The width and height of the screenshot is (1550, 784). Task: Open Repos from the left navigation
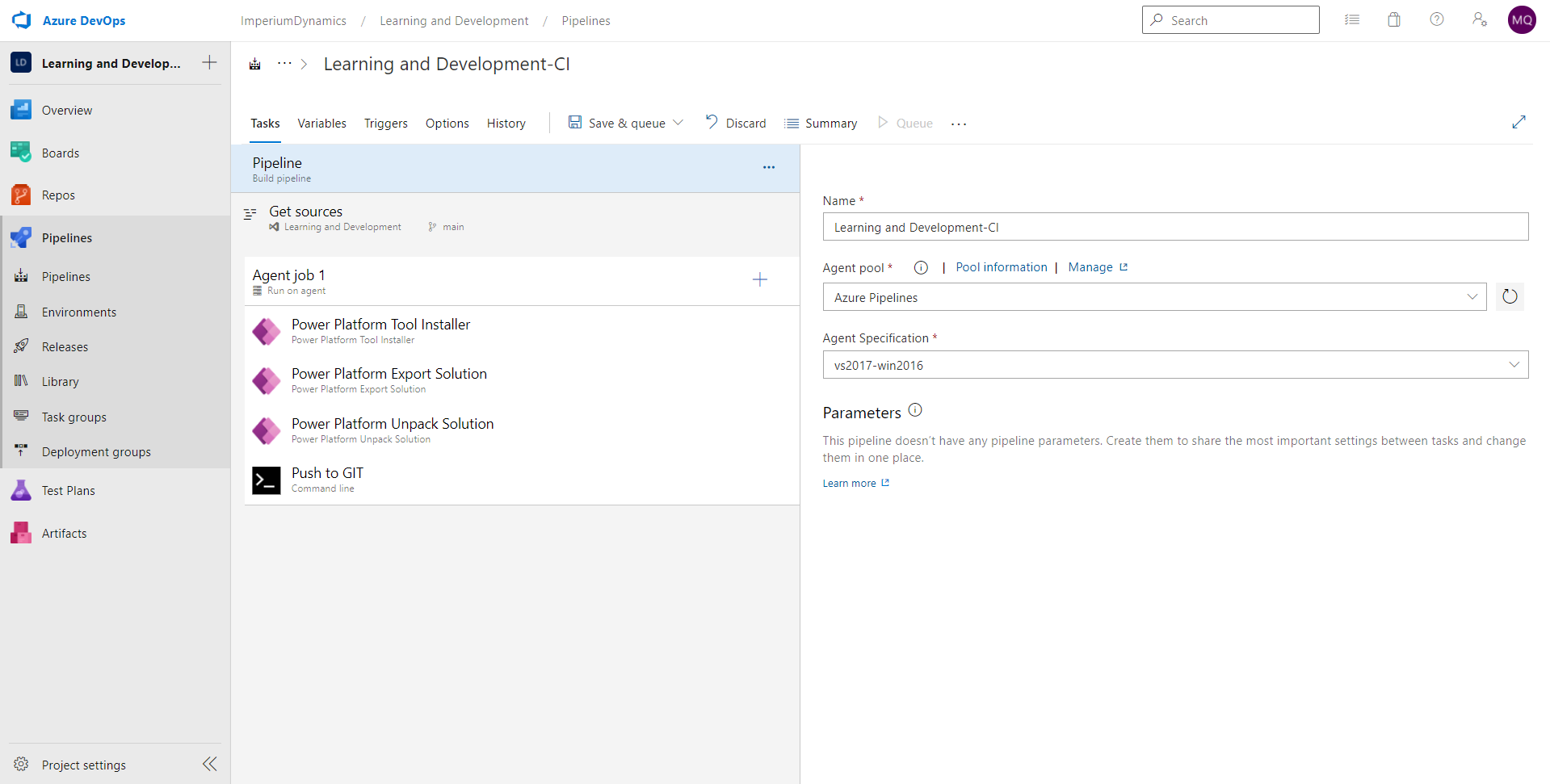point(20,194)
